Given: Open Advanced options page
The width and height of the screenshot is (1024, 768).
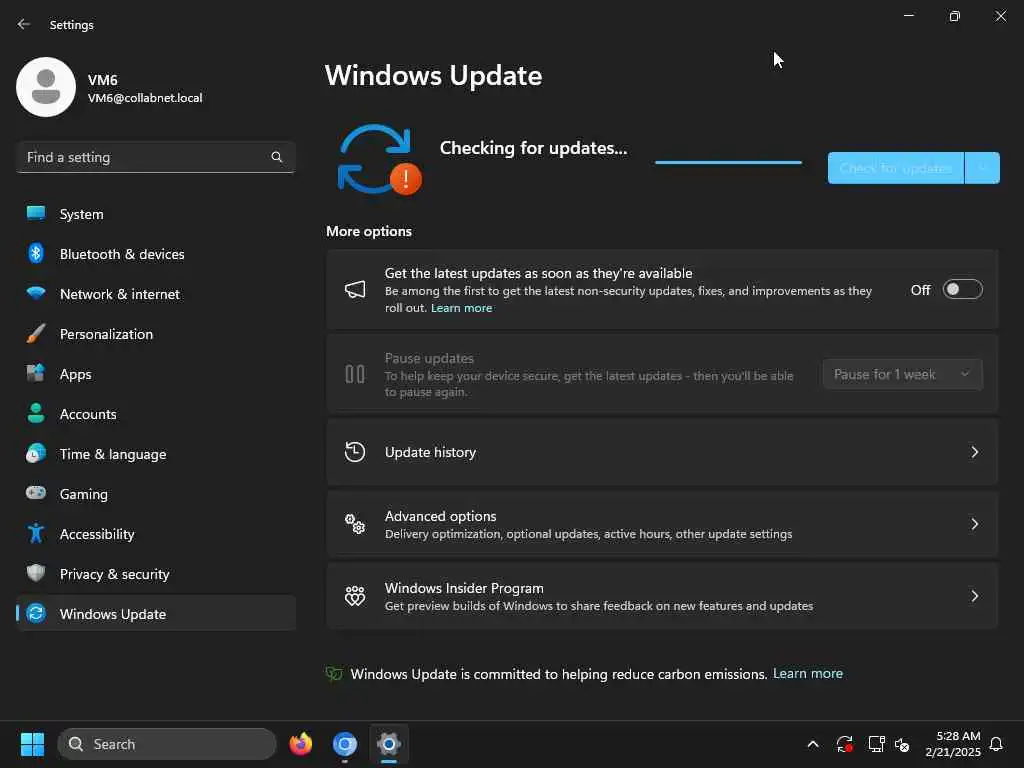Looking at the screenshot, I should point(662,524).
